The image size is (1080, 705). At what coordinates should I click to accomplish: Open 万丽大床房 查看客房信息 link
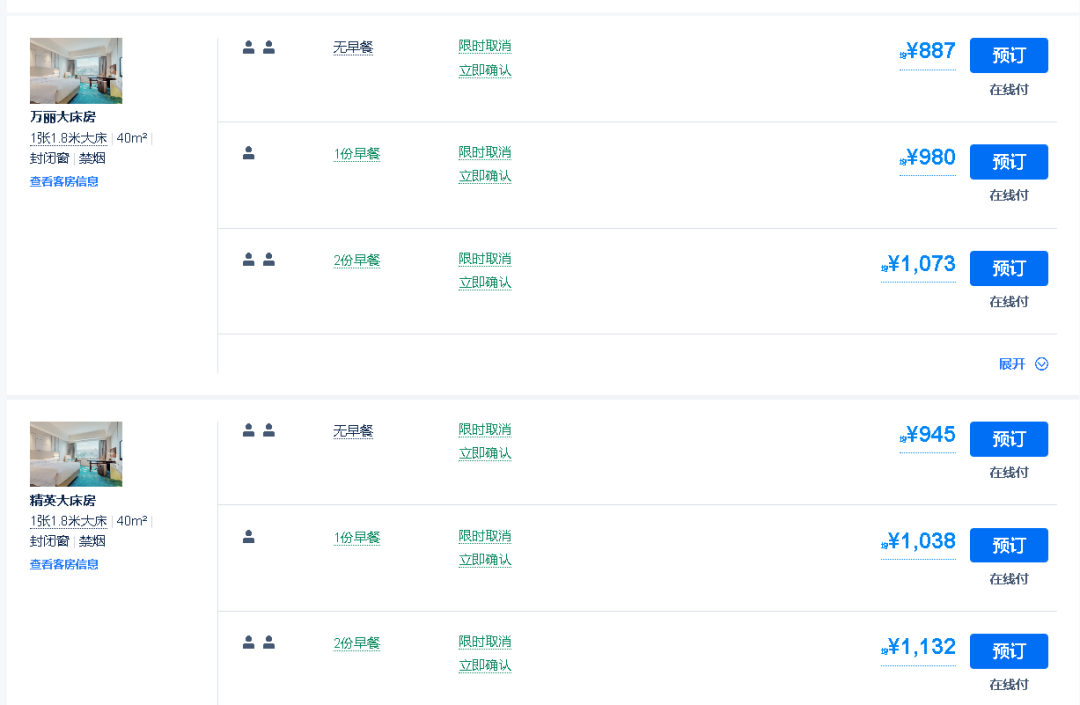[64, 182]
